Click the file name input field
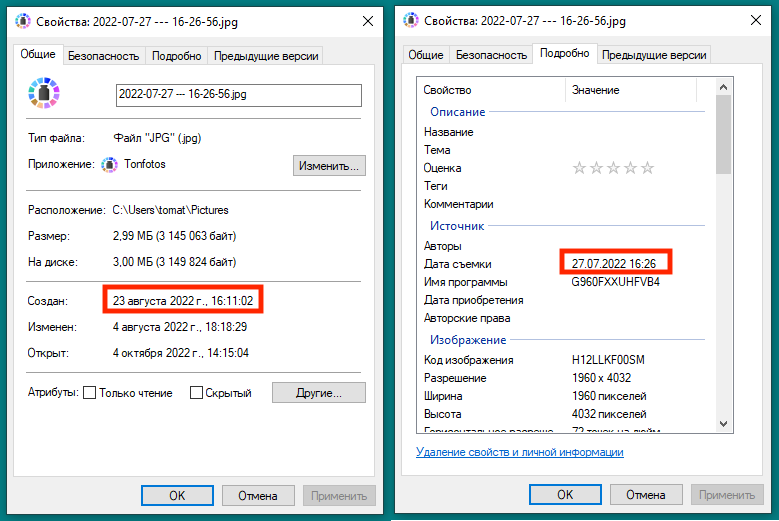 tap(238, 95)
